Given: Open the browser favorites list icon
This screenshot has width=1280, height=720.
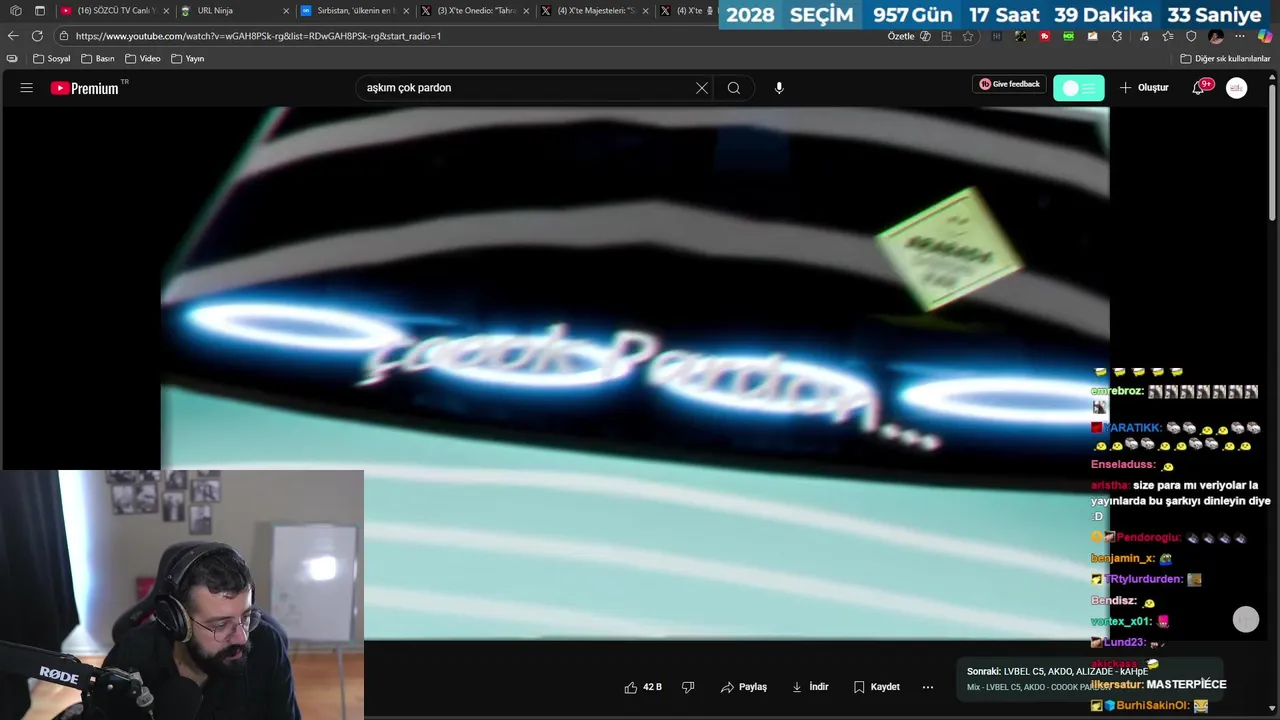Looking at the screenshot, I should click(x=1167, y=36).
